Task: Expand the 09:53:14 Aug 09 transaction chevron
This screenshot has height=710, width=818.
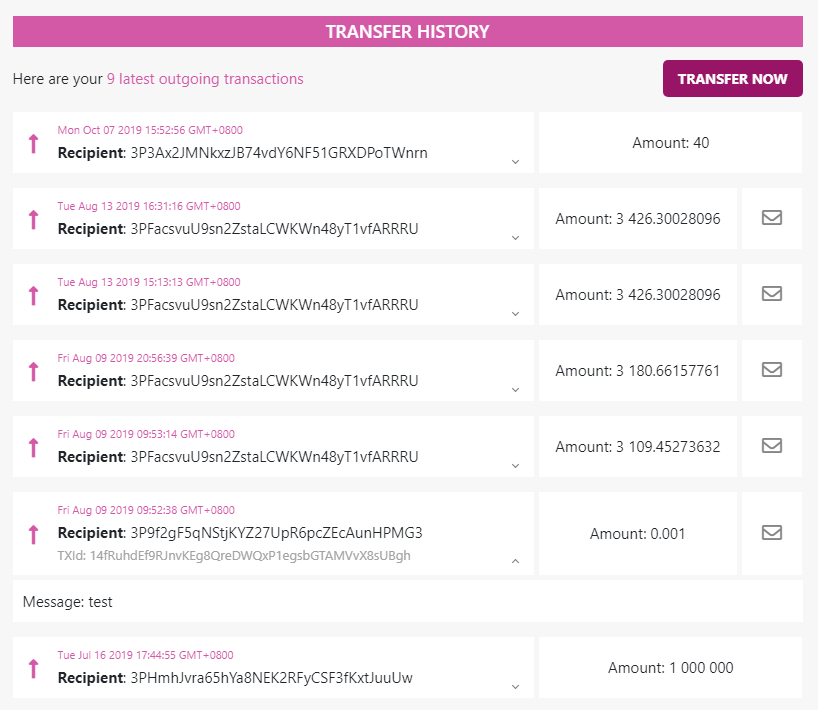Action: (515, 466)
